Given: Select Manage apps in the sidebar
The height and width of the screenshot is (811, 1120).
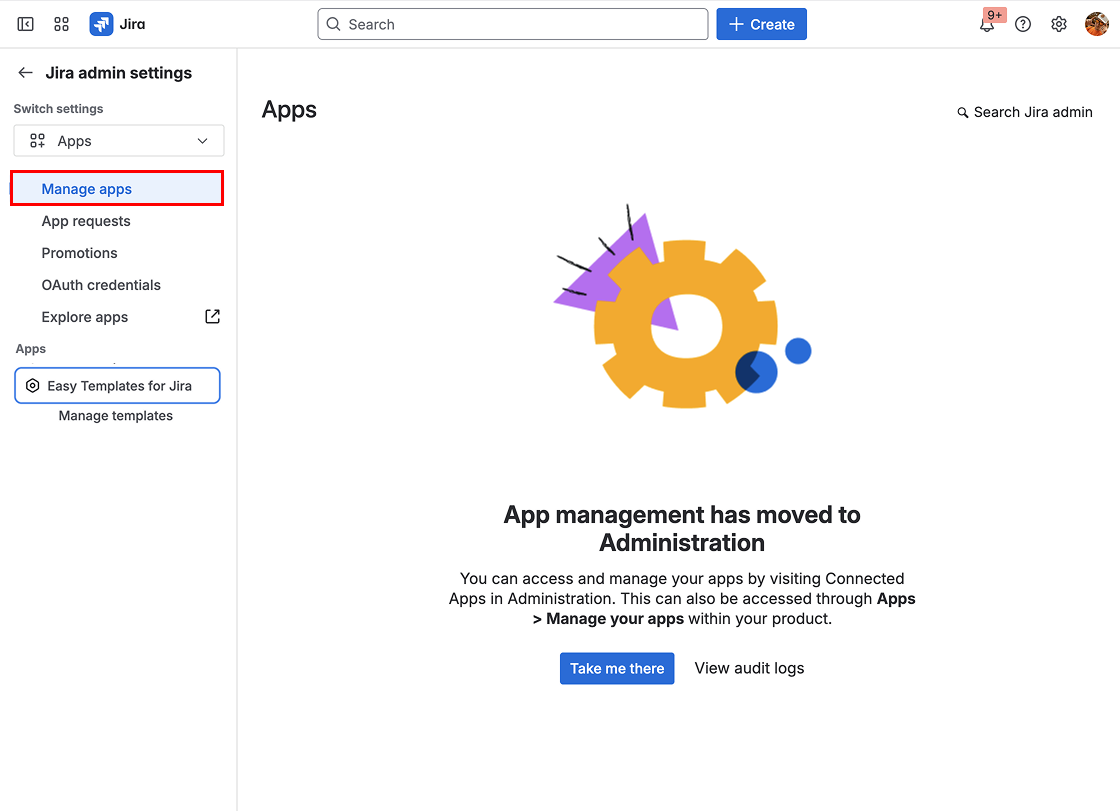Looking at the screenshot, I should tap(86, 188).
